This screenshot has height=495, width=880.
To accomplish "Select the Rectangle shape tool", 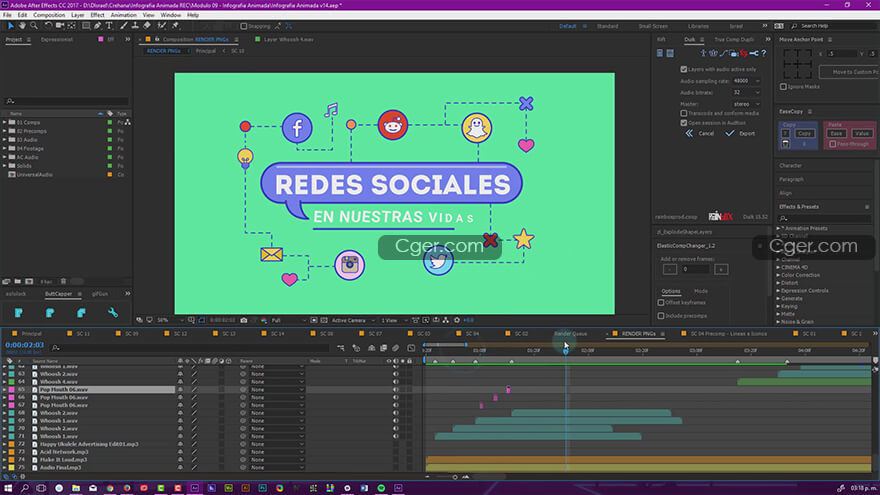I will [x=86, y=26].
